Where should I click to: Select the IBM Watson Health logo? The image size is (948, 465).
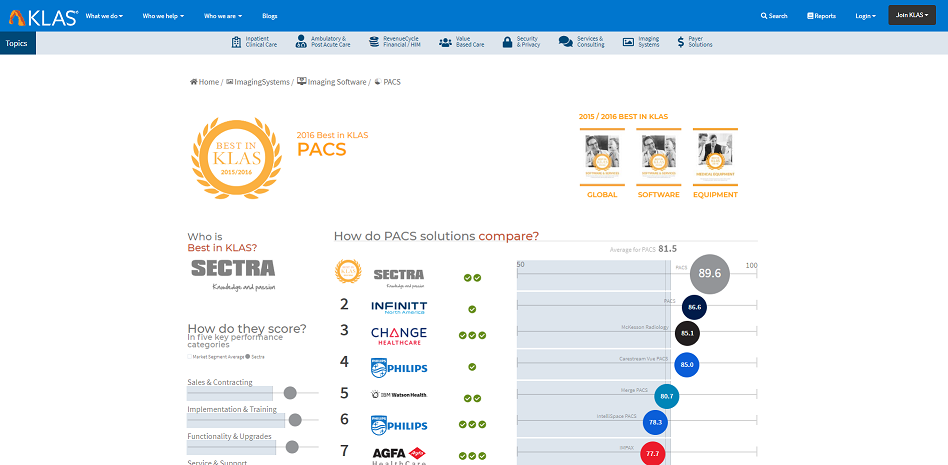(x=399, y=394)
